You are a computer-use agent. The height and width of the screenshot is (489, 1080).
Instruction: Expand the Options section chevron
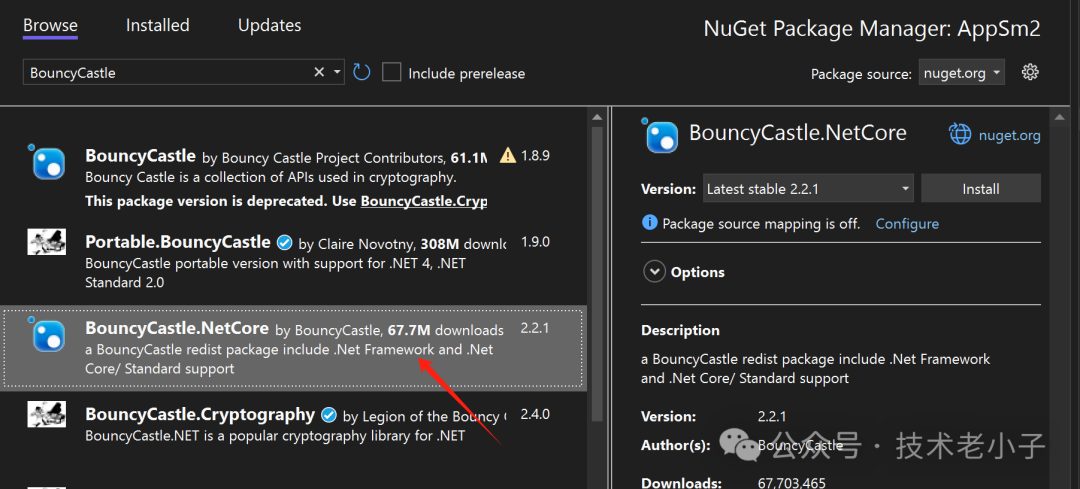coord(655,272)
